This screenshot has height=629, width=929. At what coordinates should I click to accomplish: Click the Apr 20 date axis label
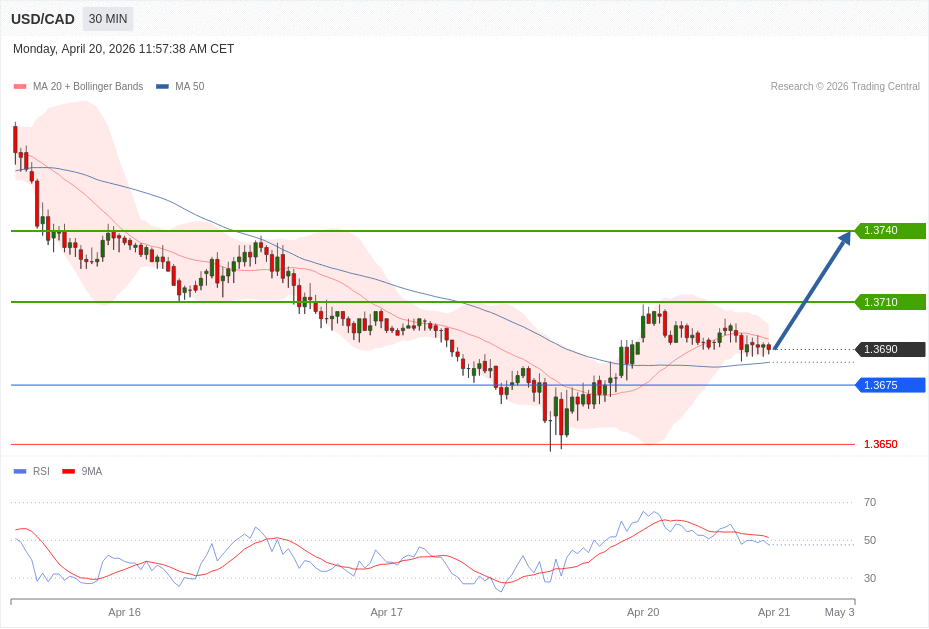[x=643, y=612]
